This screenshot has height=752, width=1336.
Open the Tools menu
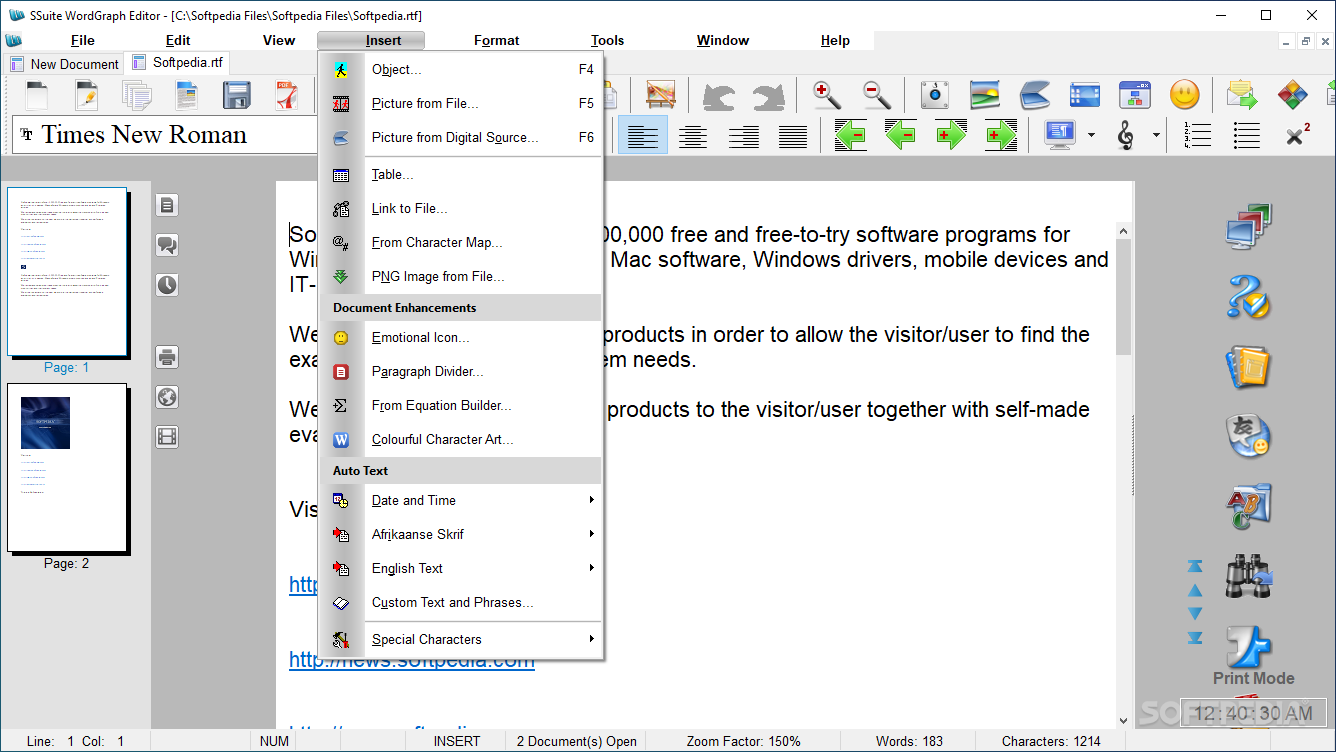click(x=607, y=40)
